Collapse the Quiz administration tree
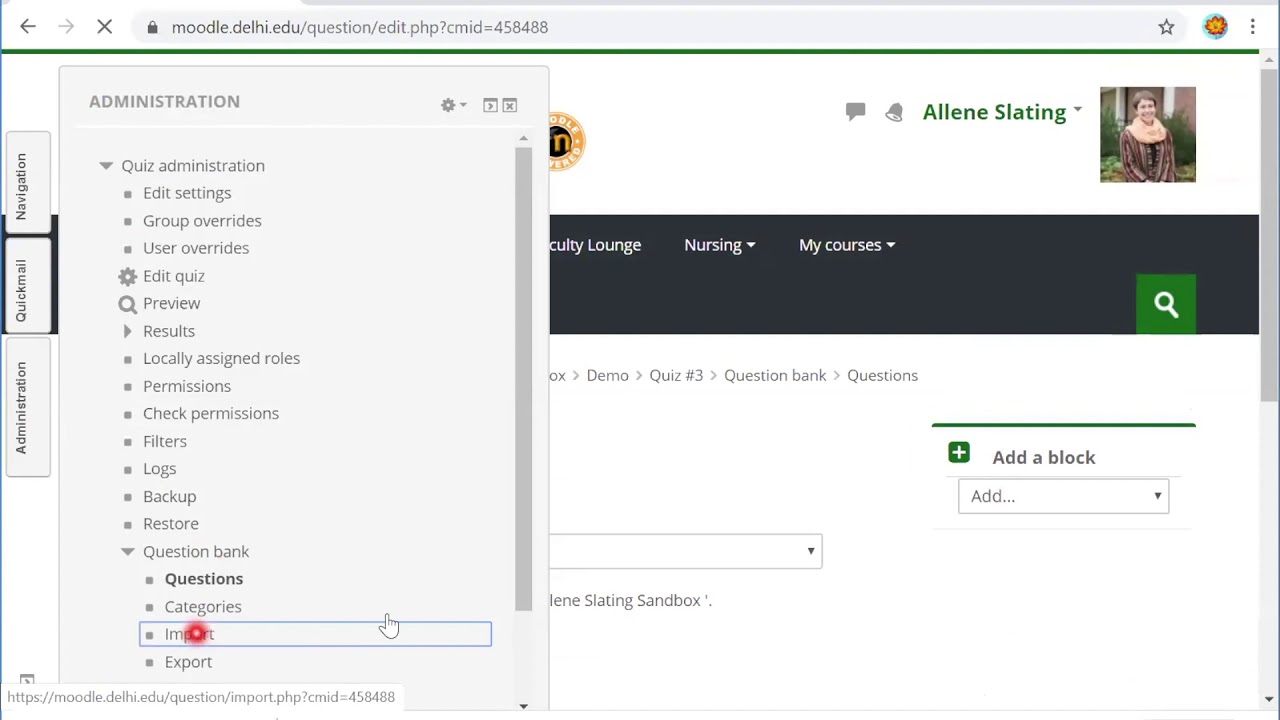Viewport: 1280px width, 720px height. [106, 166]
